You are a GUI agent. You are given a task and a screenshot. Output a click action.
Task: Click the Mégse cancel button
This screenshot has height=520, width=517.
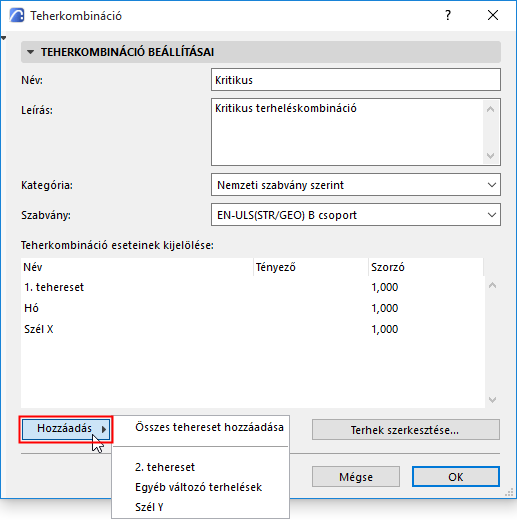[356, 477]
